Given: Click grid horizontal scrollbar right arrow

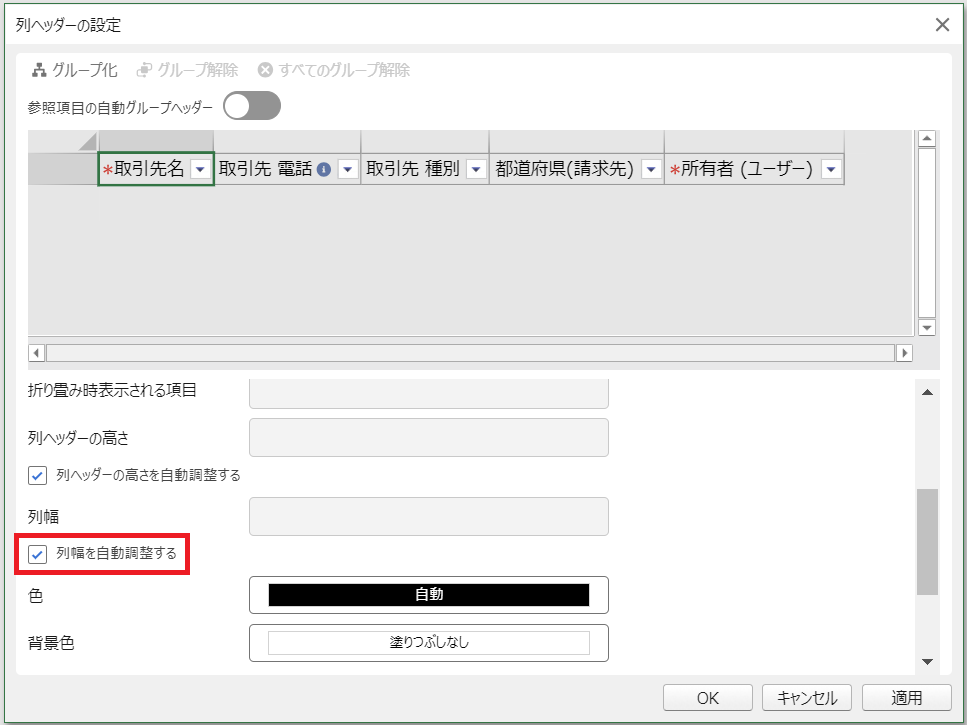Looking at the screenshot, I should coord(904,353).
